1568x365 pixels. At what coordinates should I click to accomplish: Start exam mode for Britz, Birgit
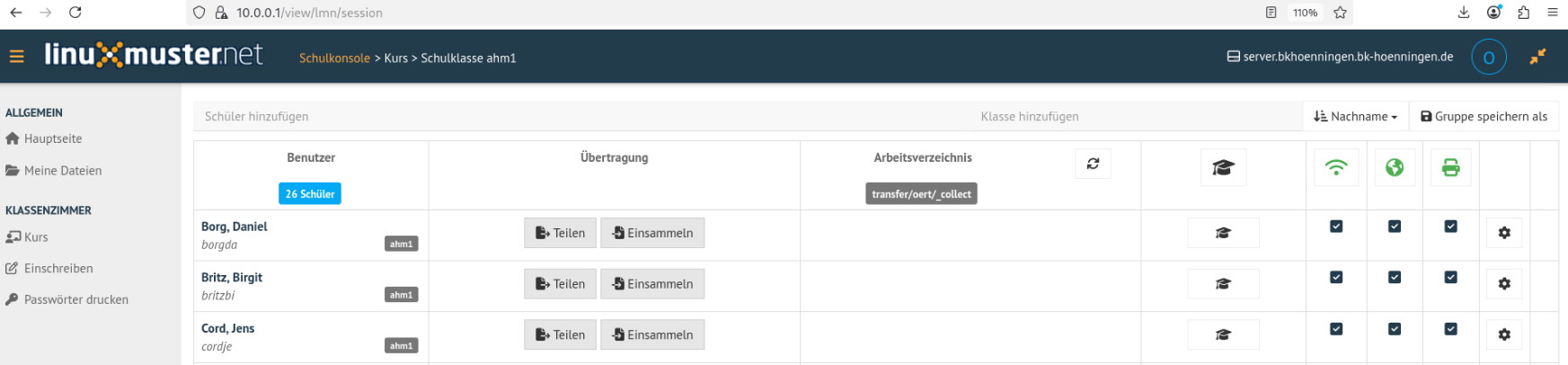pyautogui.click(x=1223, y=284)
